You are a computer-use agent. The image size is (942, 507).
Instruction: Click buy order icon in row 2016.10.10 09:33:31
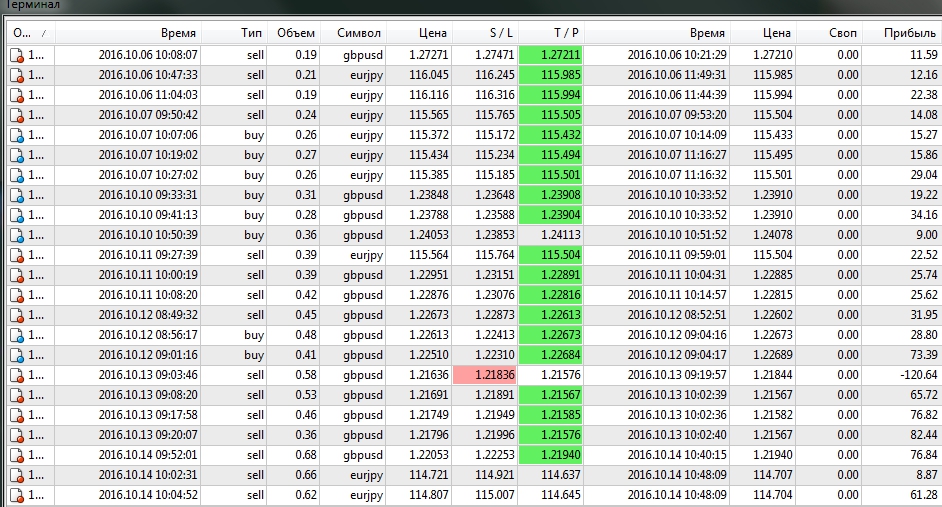(x=16, y=195)
